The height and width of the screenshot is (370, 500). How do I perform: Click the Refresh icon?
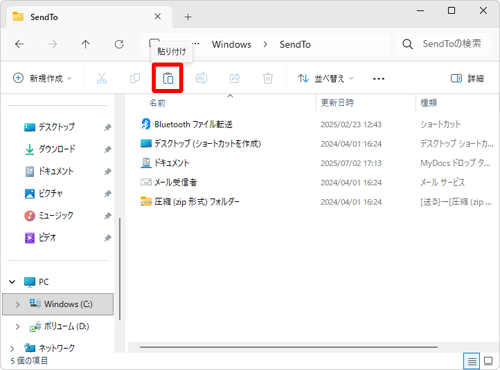tap(119, 44)
